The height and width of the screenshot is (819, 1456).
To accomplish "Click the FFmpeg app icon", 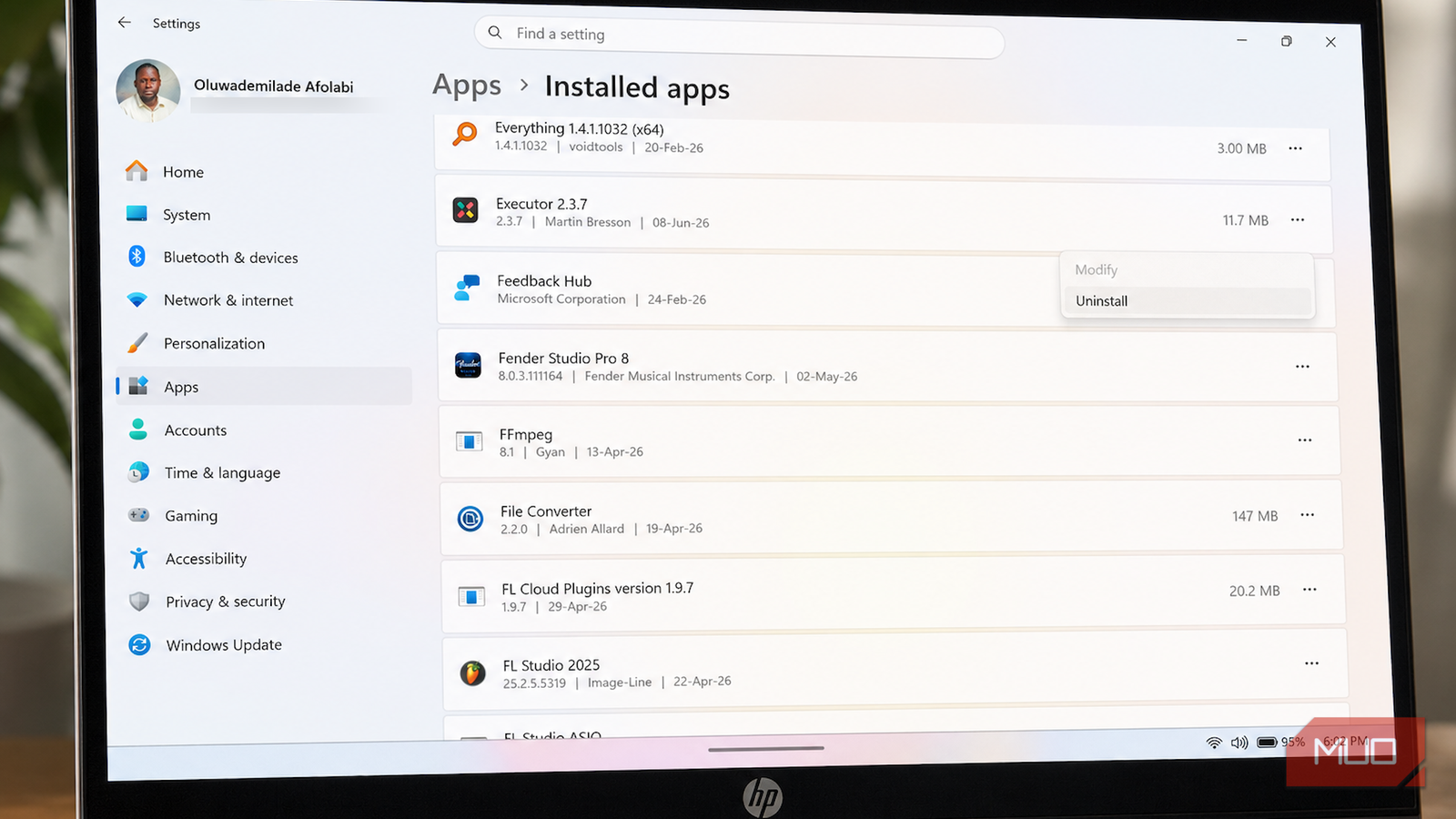I will [469, 441].
